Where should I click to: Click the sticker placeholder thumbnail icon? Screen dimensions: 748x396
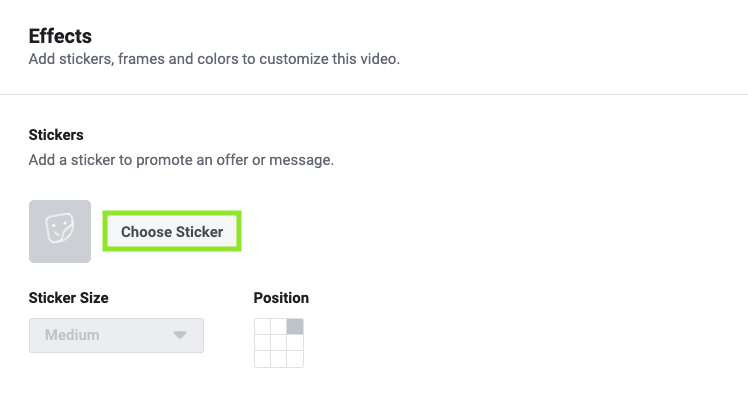[x=60, y=231]
